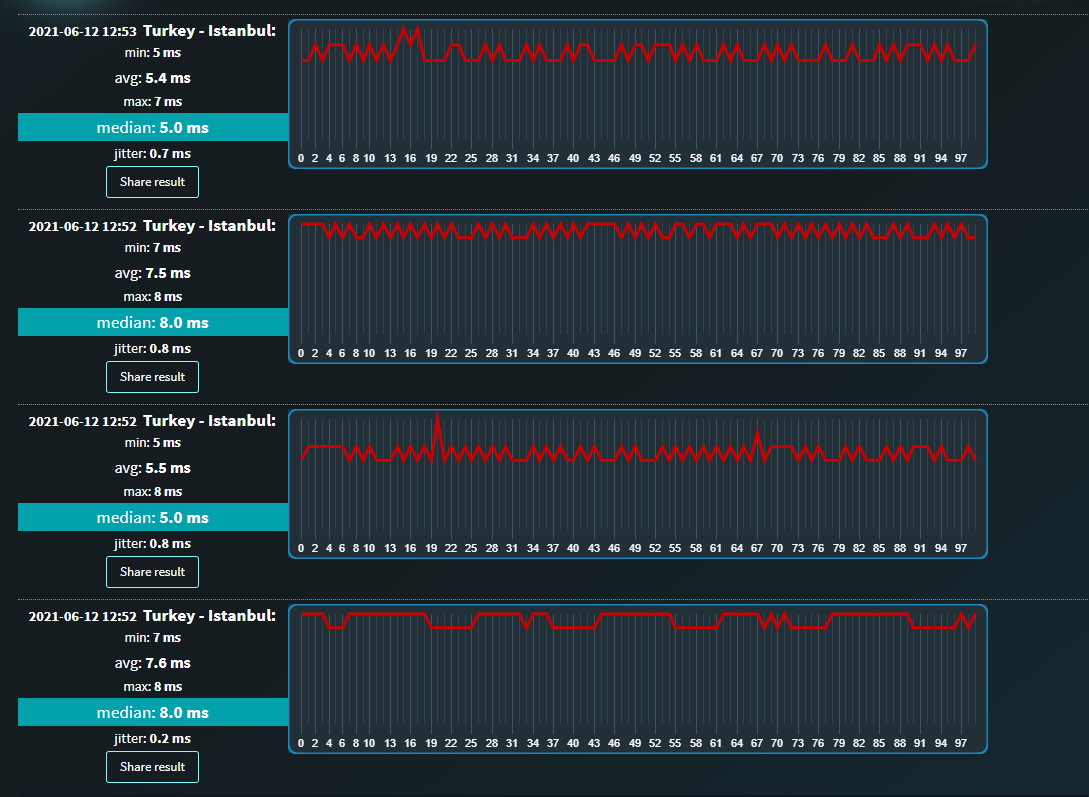Image resolution: width=1089 pixels, height=797 pixels.
Task: Click the median bar in the 7.6 ms avg result
Action: [x=153, y=713]
